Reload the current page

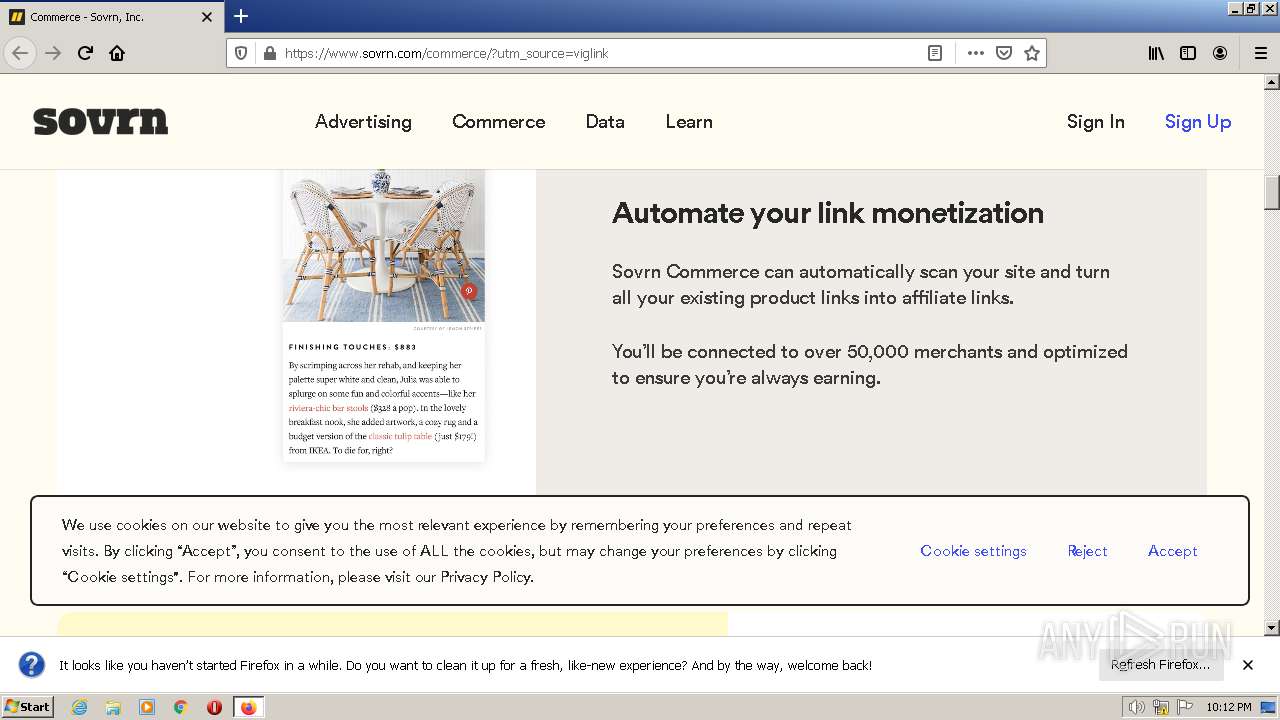pyautogui.click(x=85, y=53)
